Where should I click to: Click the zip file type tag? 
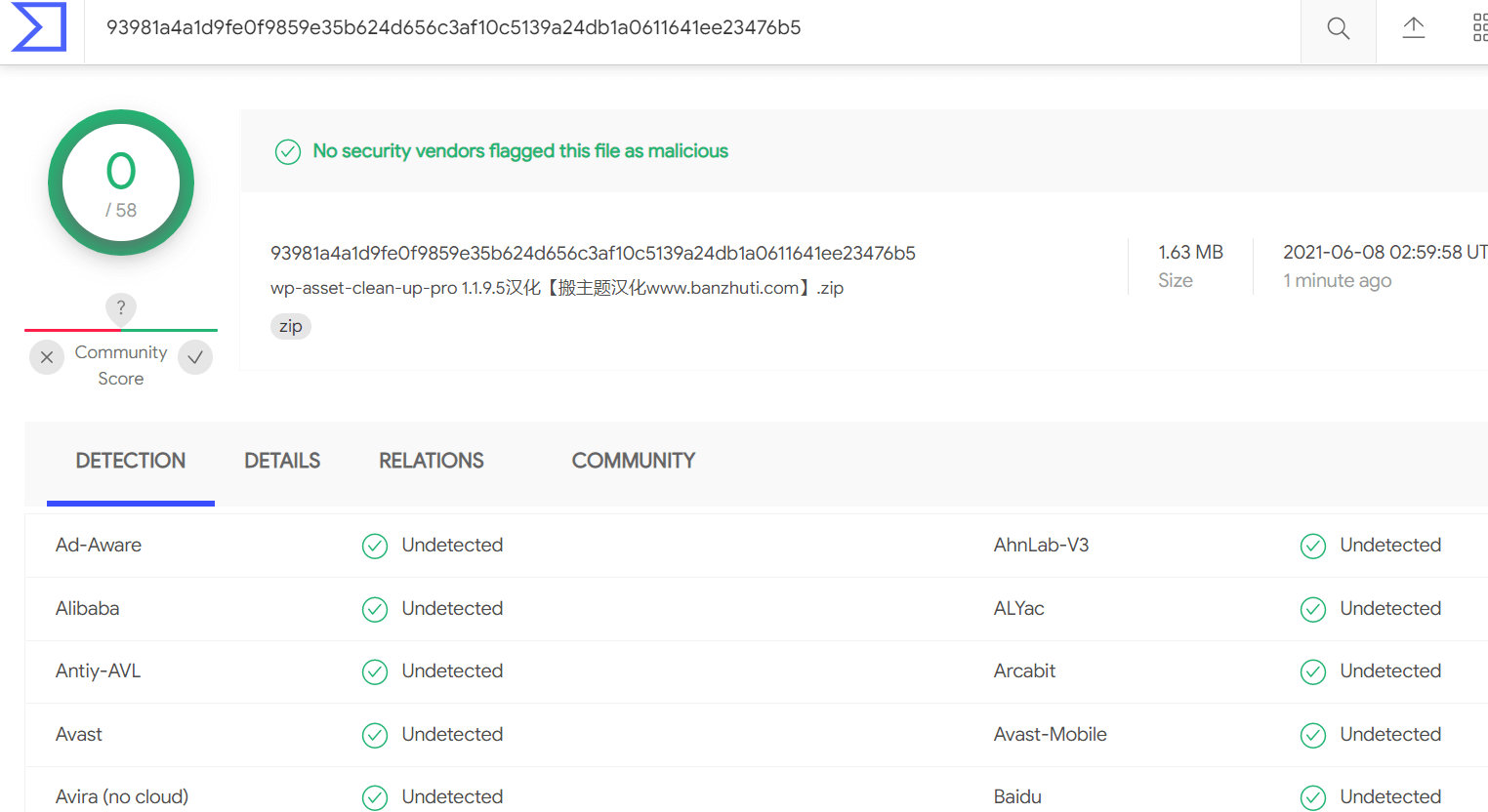(291, 326)
